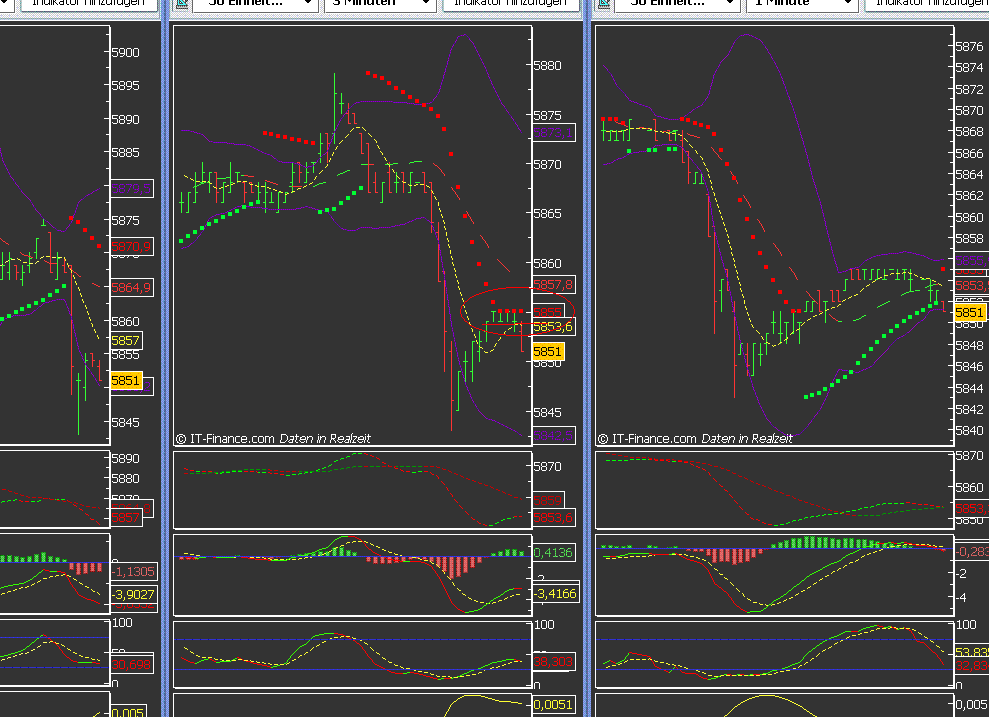The width and height of the screenshot is (989, 717).
Task: Select the 30,698 stochastic value on left
Action: (x=131, y=664)
